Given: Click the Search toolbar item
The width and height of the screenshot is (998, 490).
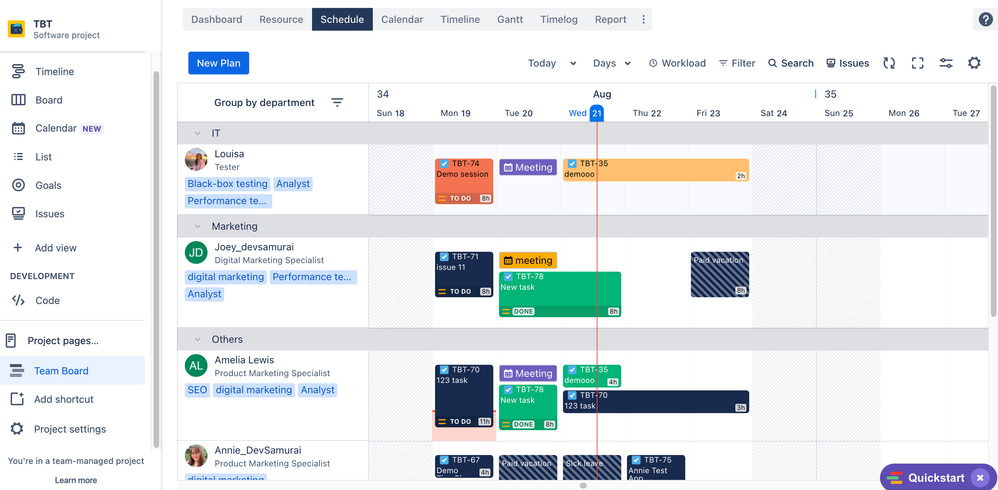Looking at the screenshot, I should tap(791, 63).
